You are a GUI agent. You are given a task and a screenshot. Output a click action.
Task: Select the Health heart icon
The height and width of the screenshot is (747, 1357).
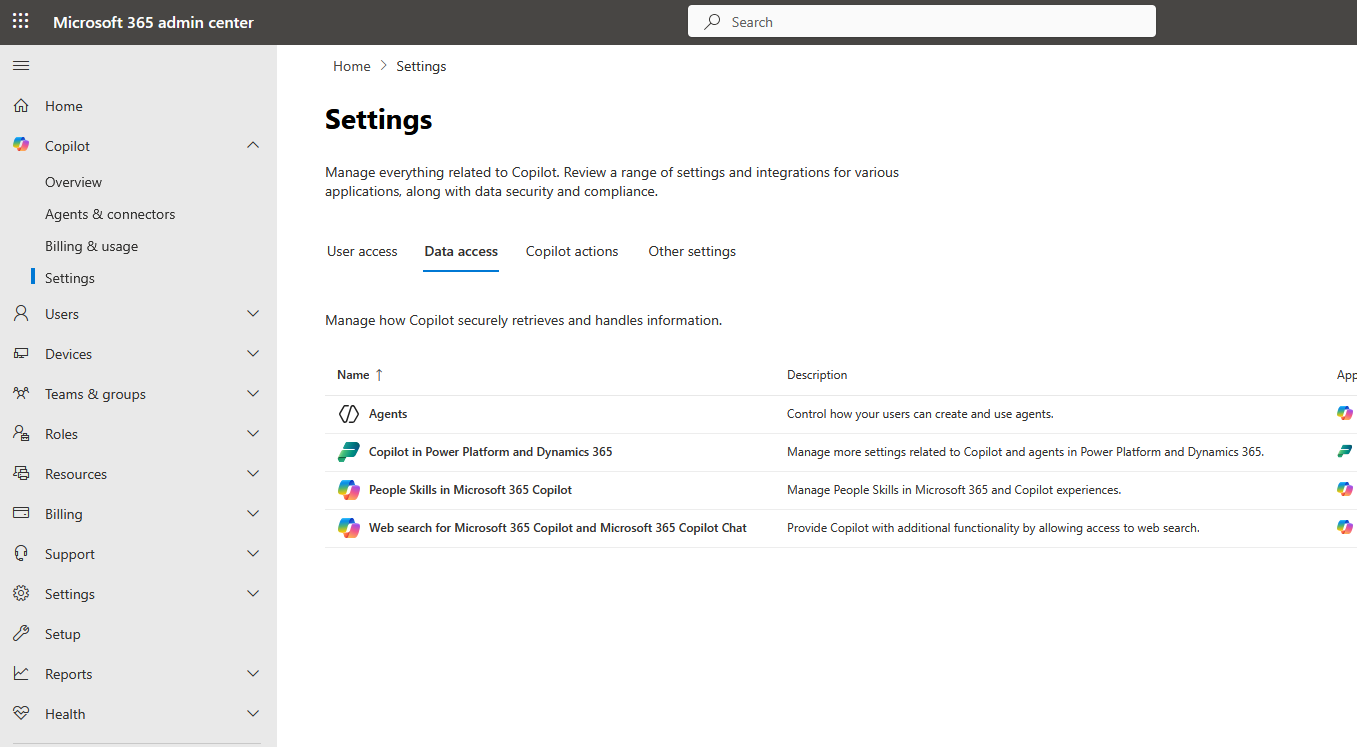pyautogui.click(x=20, y=713)
